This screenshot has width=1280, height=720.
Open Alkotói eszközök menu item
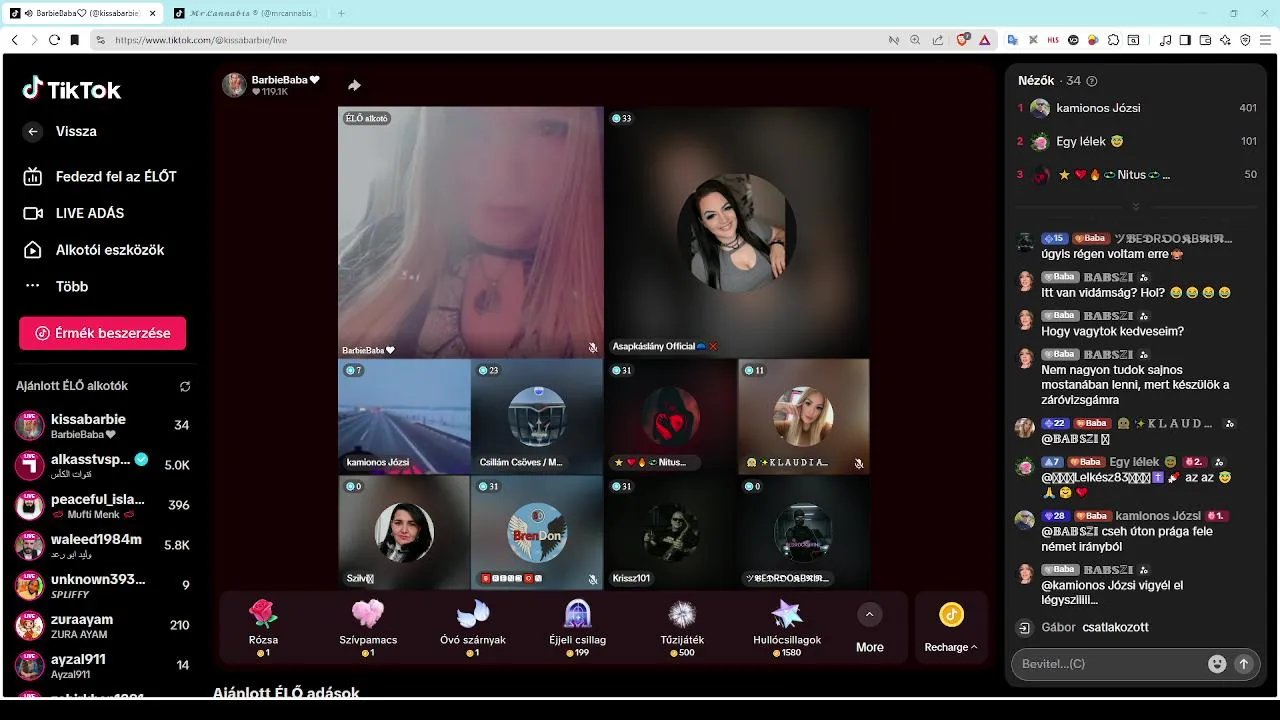(94, 250)
